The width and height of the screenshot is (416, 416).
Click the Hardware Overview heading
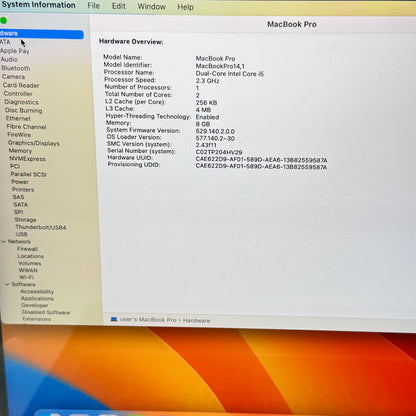(x=131, y=42)
